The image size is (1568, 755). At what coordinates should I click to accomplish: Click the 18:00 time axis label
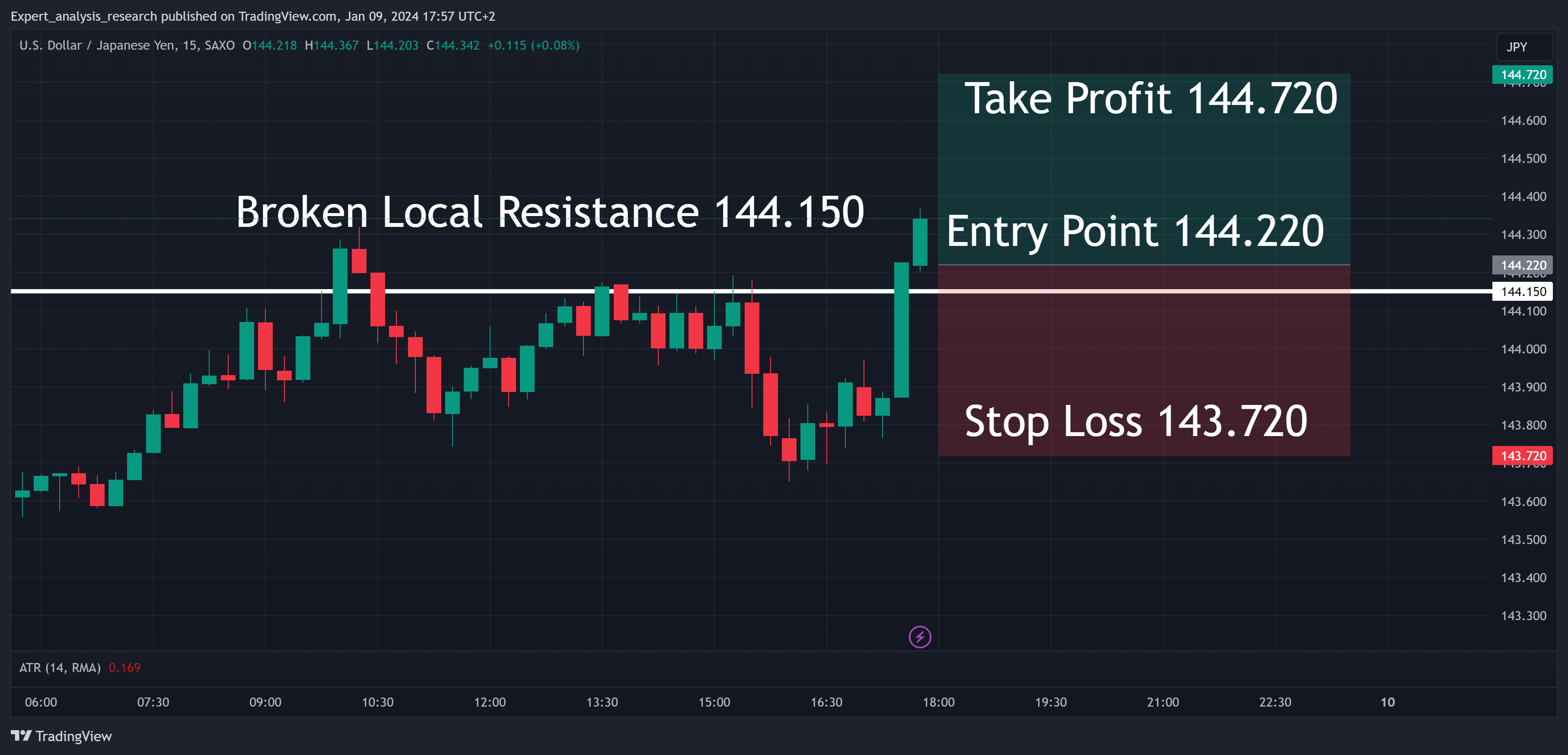(939, 702)
